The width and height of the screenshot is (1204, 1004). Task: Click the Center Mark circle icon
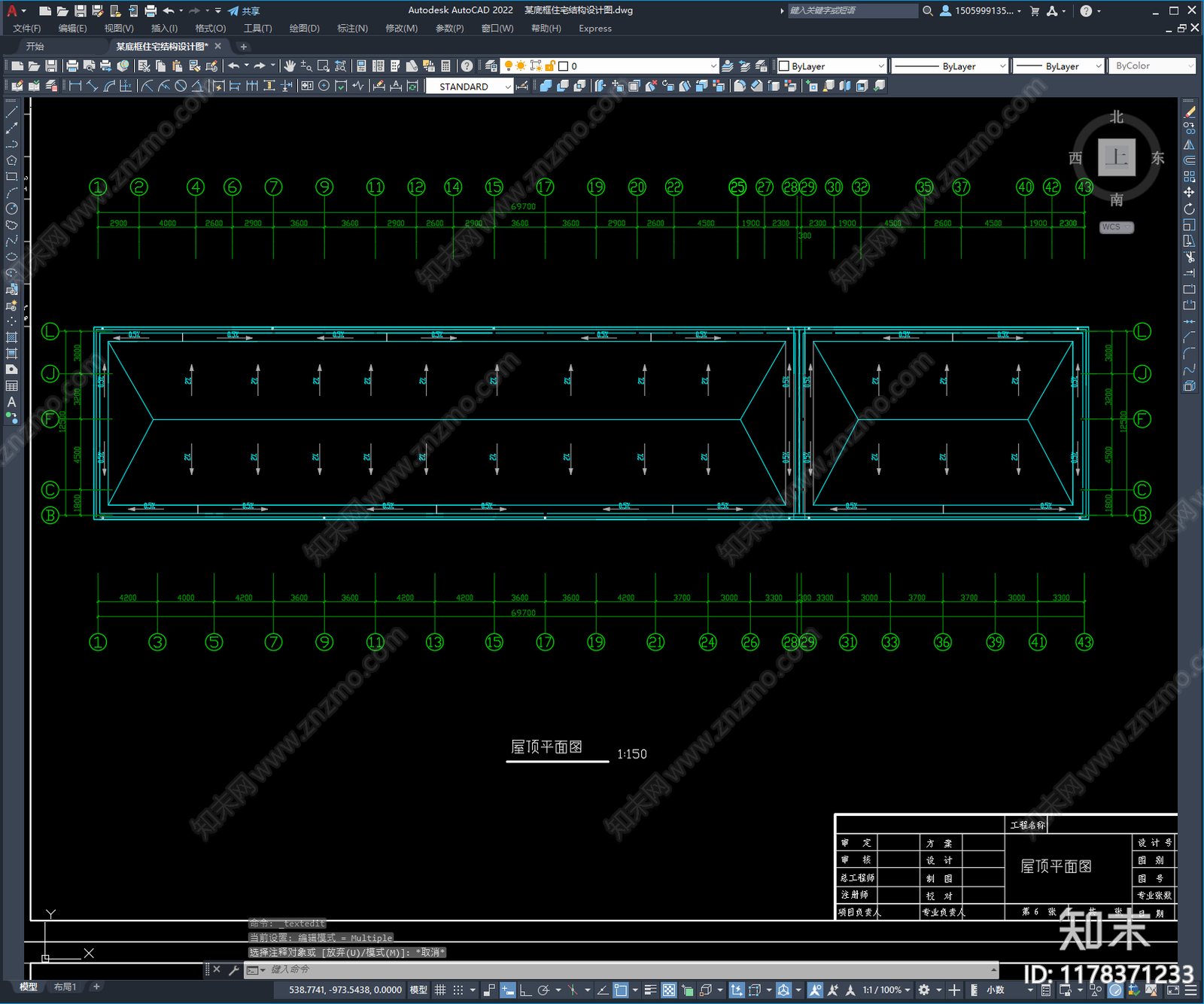(324, 86)
